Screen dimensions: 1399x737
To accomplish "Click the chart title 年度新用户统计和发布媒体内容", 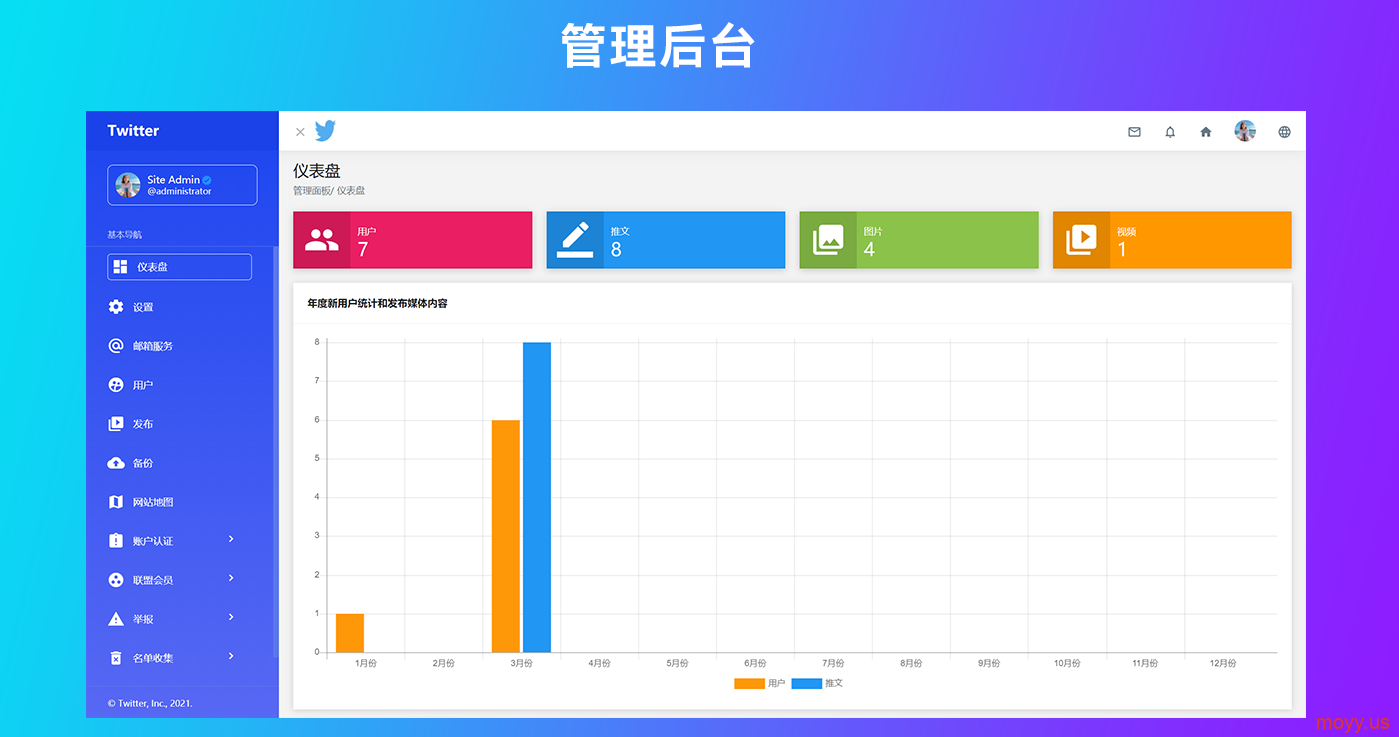I will pyautogui.click(x=377, y=303).
